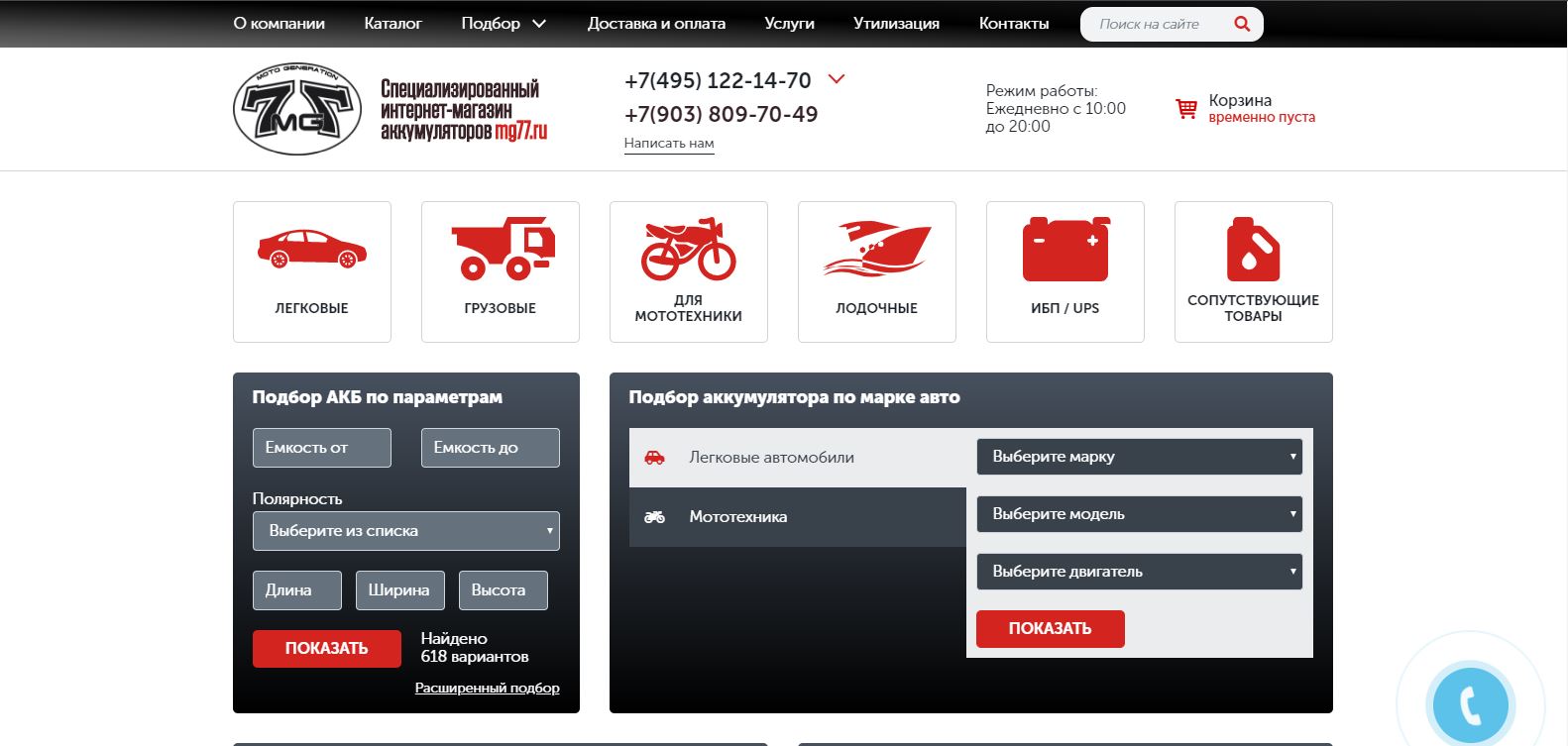Focus the Емкость от input field

click(x=322, y=448)
